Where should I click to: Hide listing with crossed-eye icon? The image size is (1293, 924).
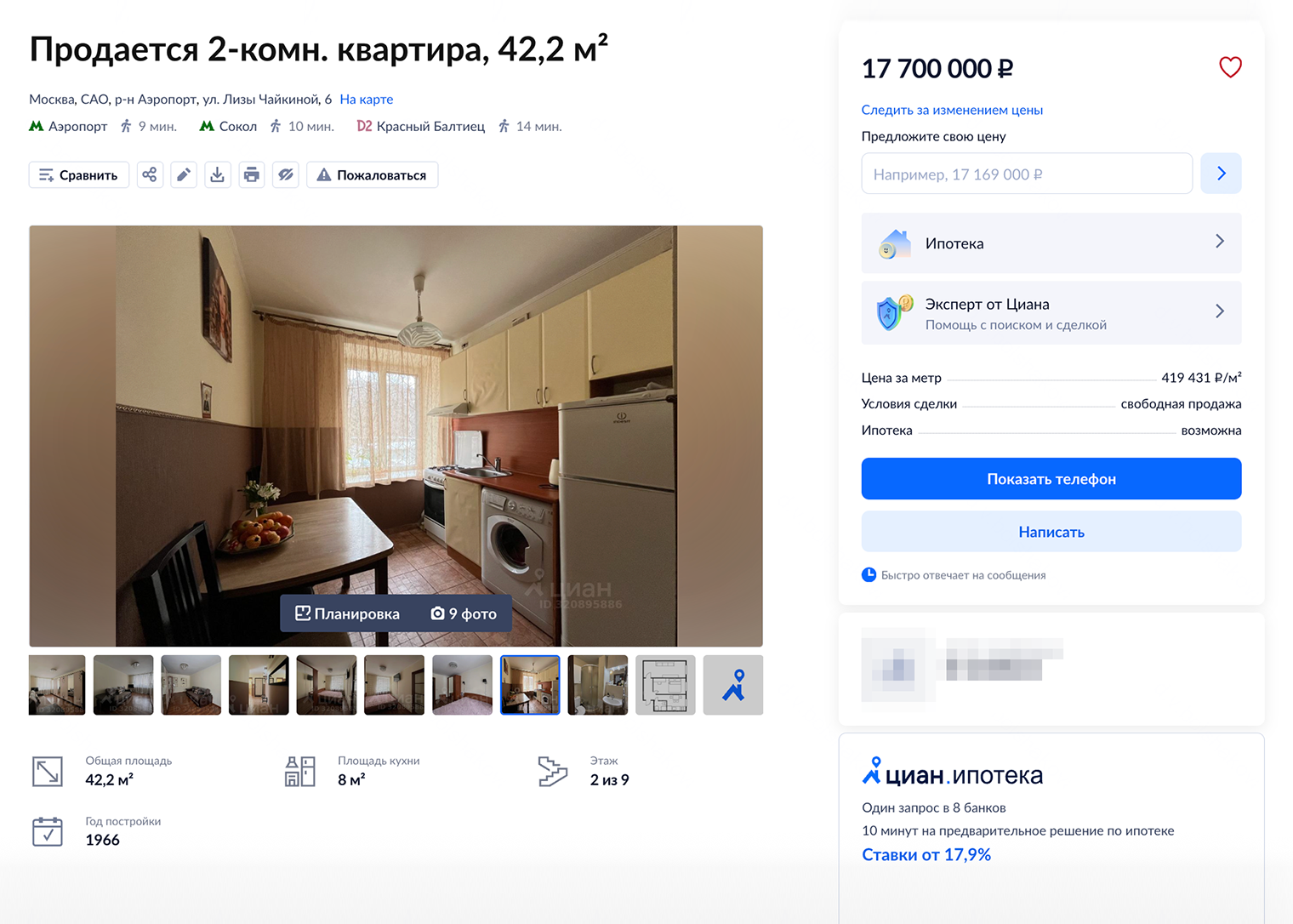[x=286, y=174]
